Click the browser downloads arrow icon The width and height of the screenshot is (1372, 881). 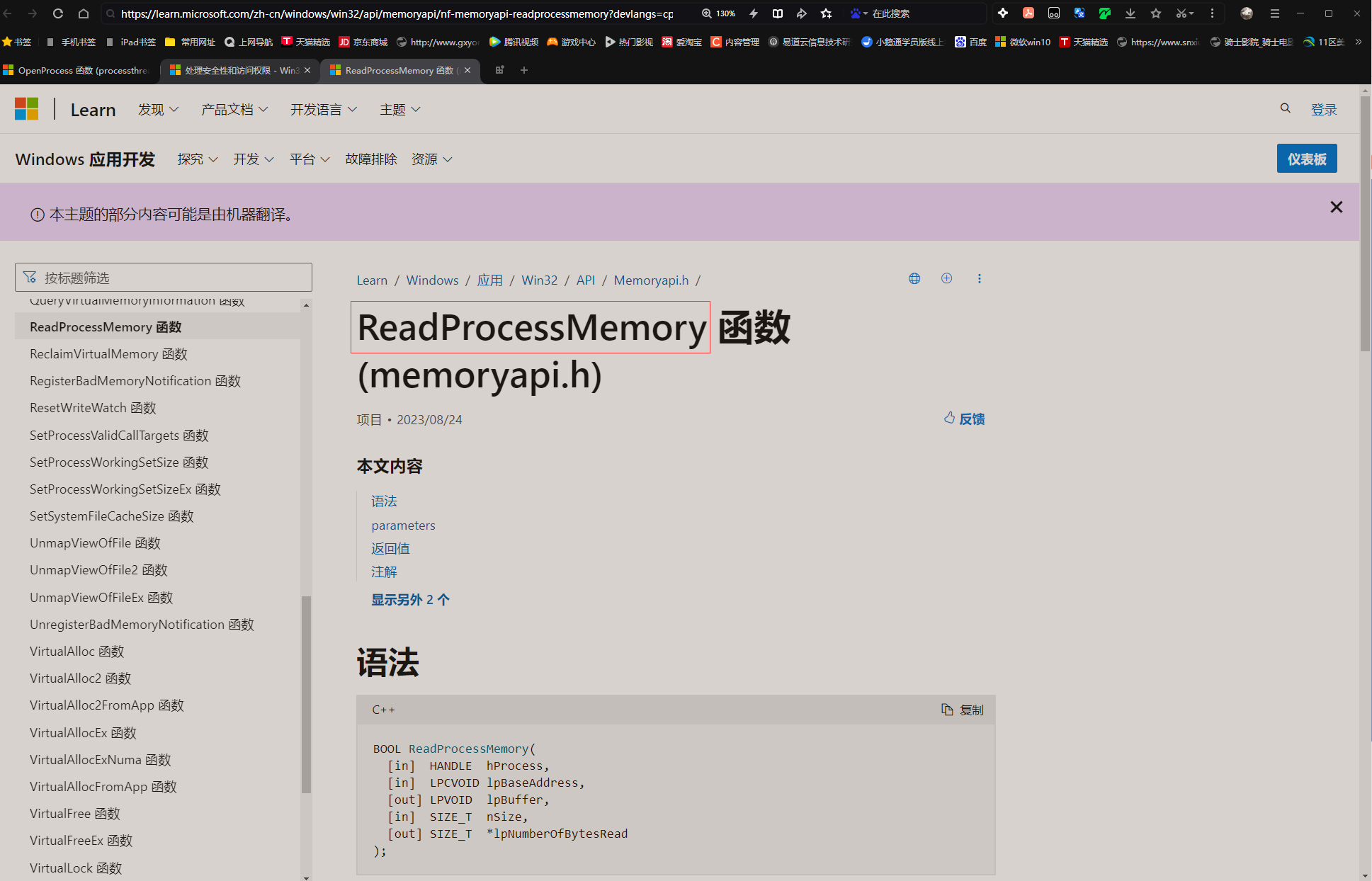(1130, 13)
